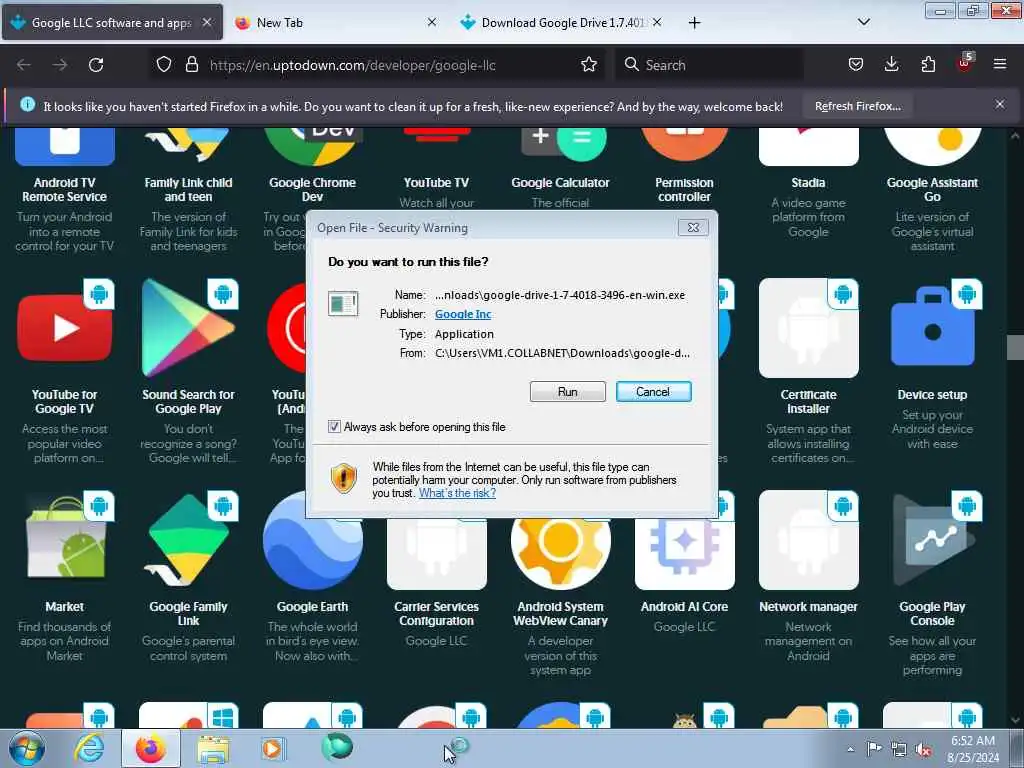Click the Firefox Search box

tap(709, 65)
